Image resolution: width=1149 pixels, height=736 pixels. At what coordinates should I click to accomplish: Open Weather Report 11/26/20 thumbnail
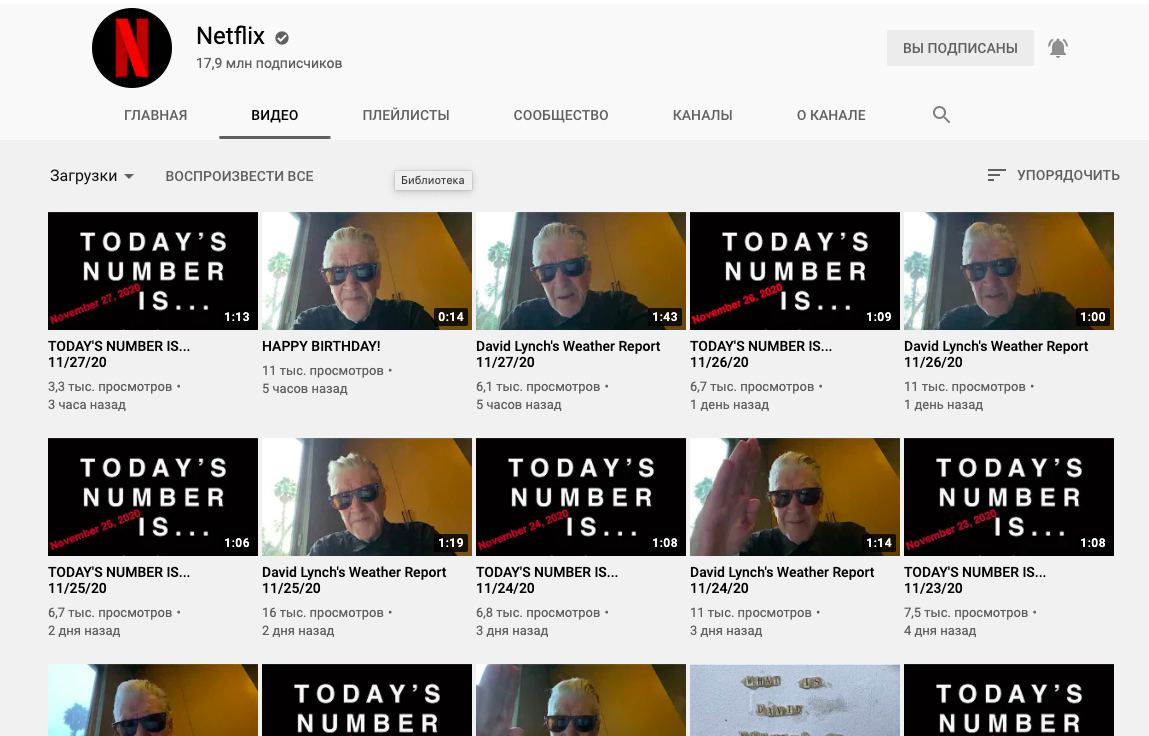coord(1009,271)
